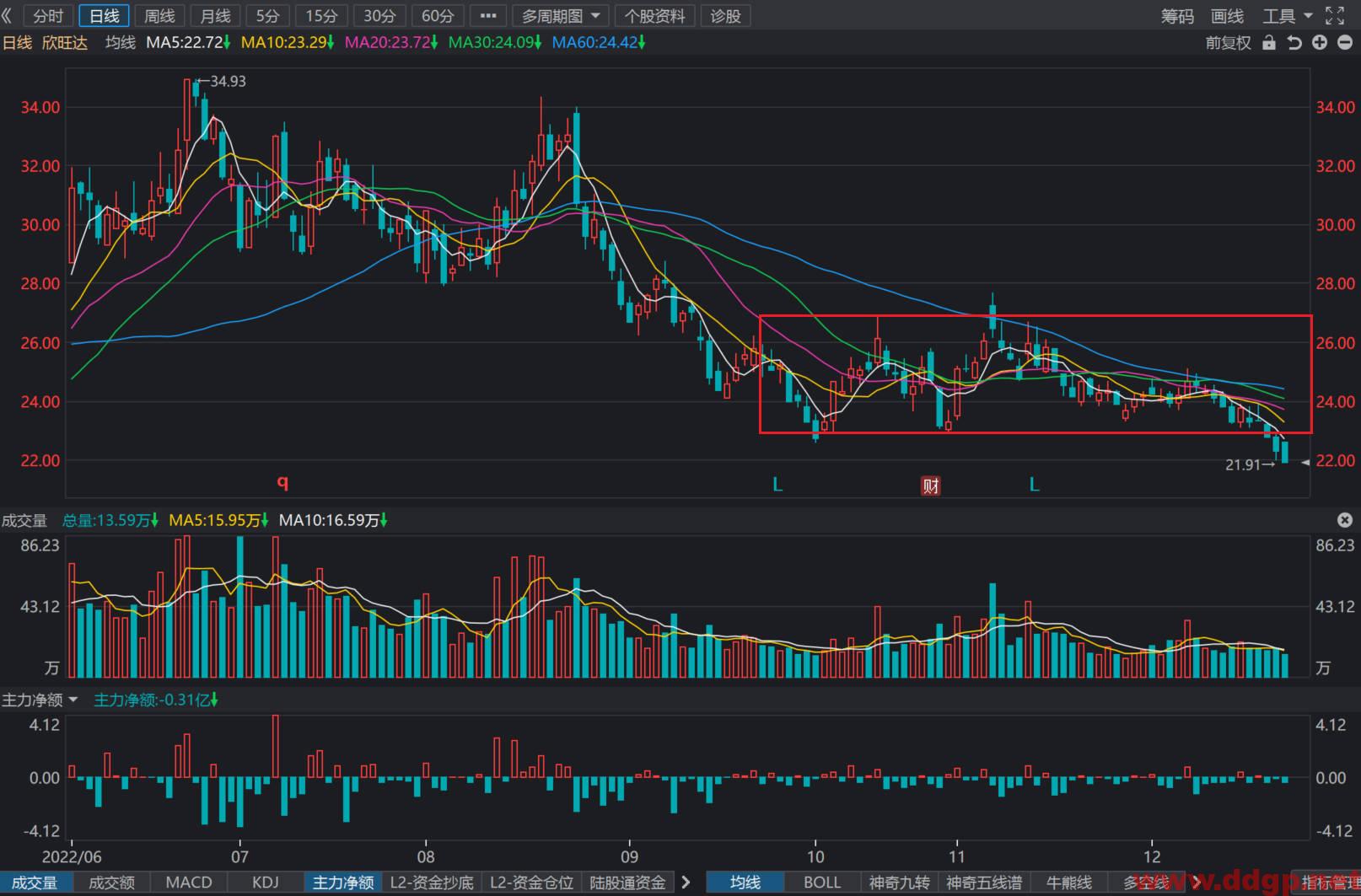Switch to the 周线 weekly period
The width and height of the screenshot is (1361, 896).
tap(159, 15)
